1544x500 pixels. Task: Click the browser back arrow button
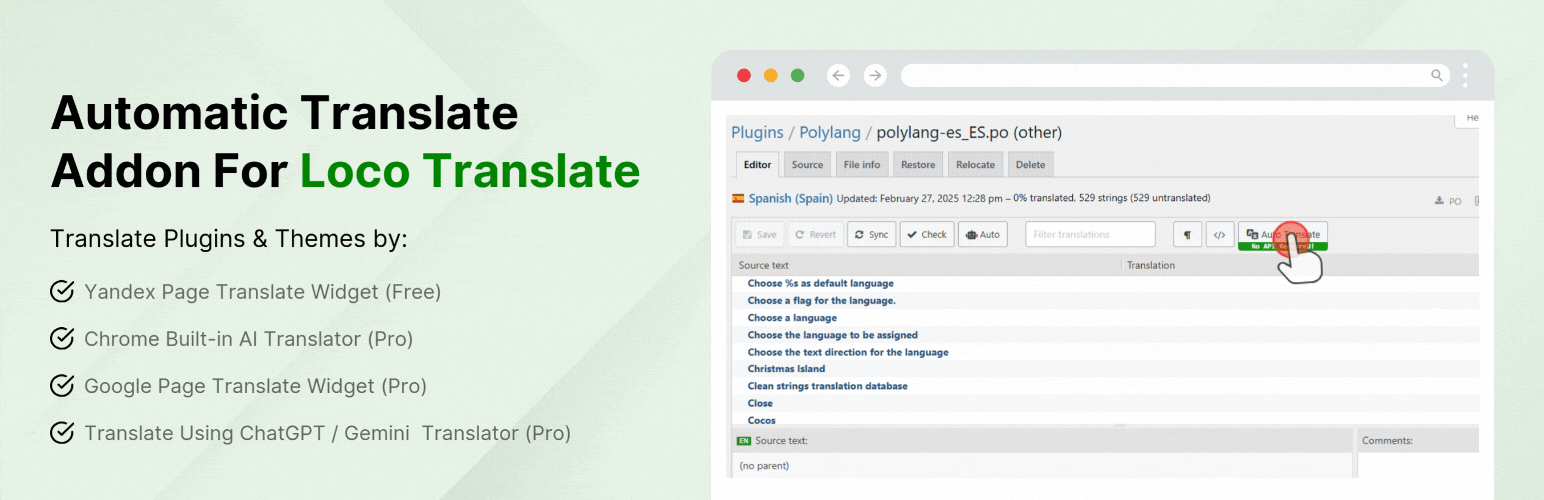pos(838,75)
